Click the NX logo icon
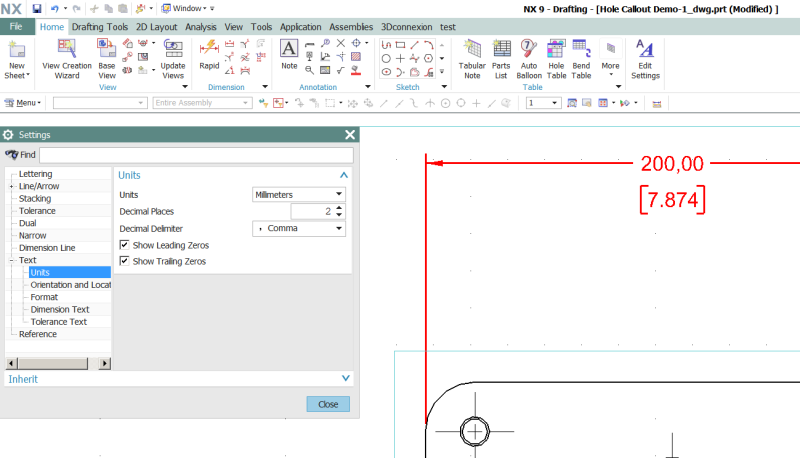This screenshot has height=458, width=800. click(11, 9)
